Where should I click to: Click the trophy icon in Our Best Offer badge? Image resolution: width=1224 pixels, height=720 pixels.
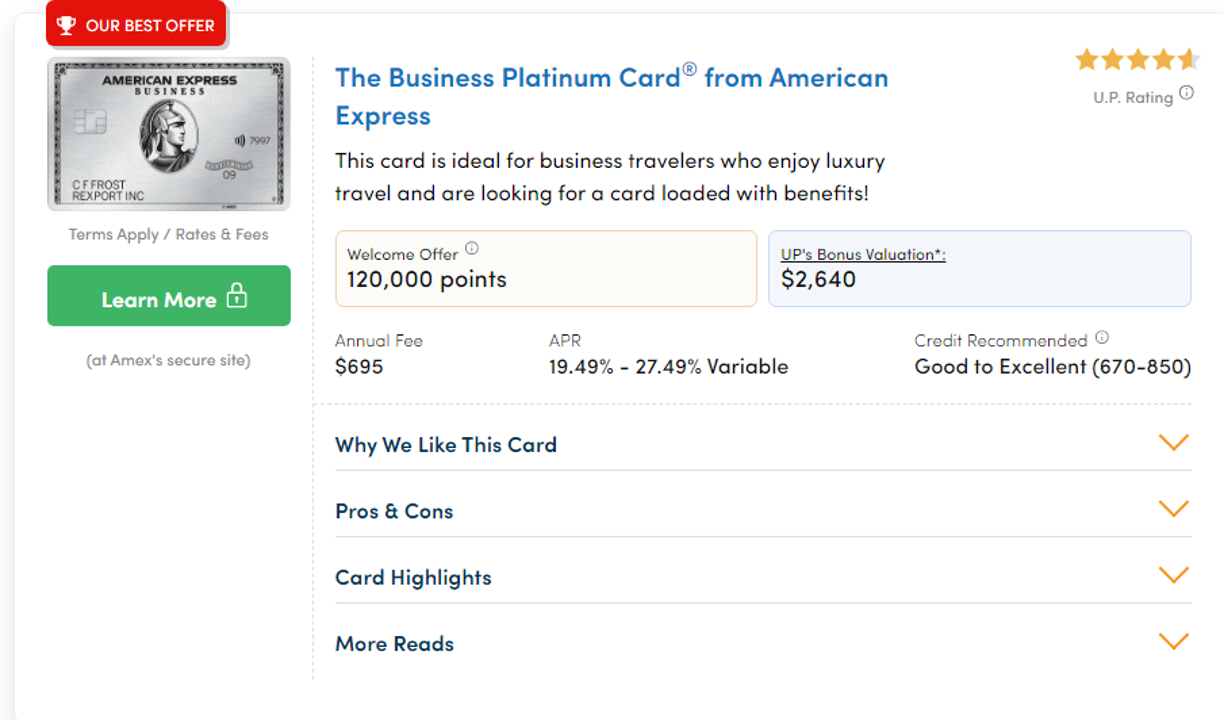coord(66,25)
